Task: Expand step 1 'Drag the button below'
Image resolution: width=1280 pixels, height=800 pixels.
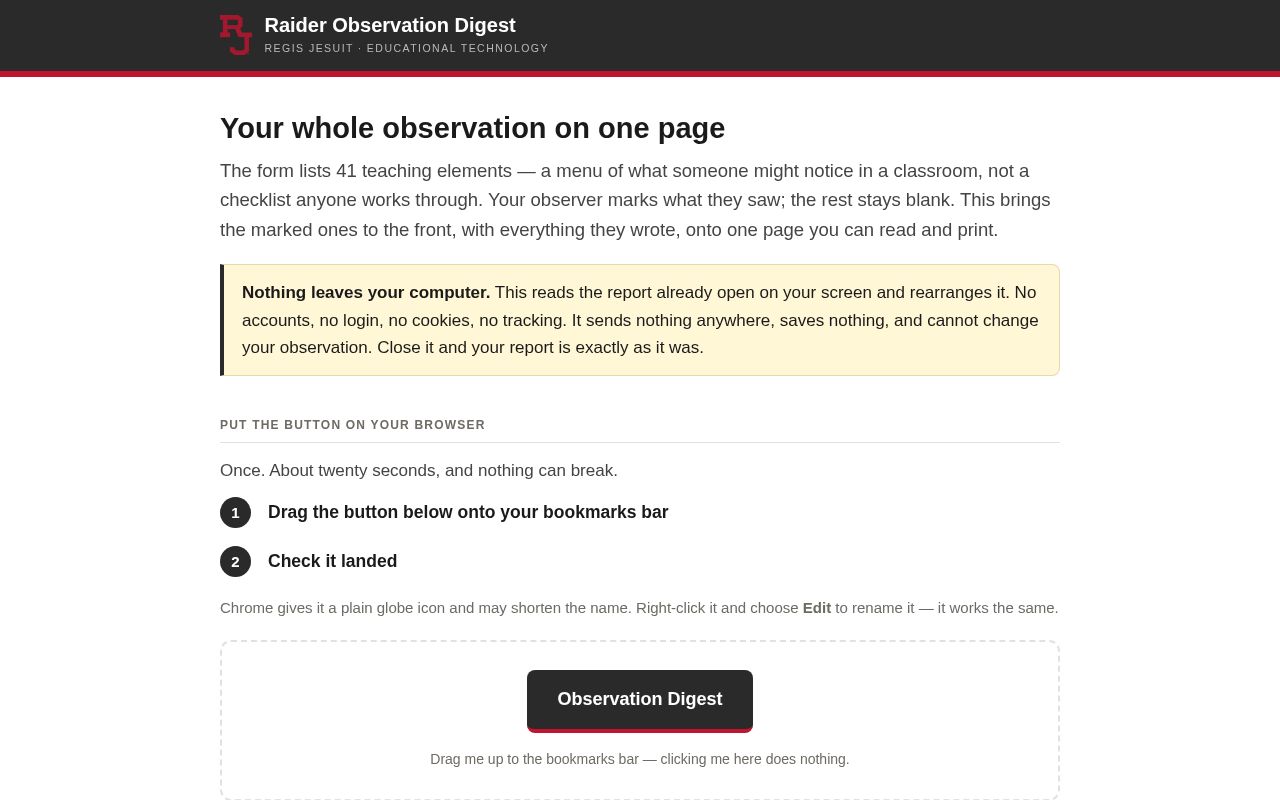Action: (468, 512)
